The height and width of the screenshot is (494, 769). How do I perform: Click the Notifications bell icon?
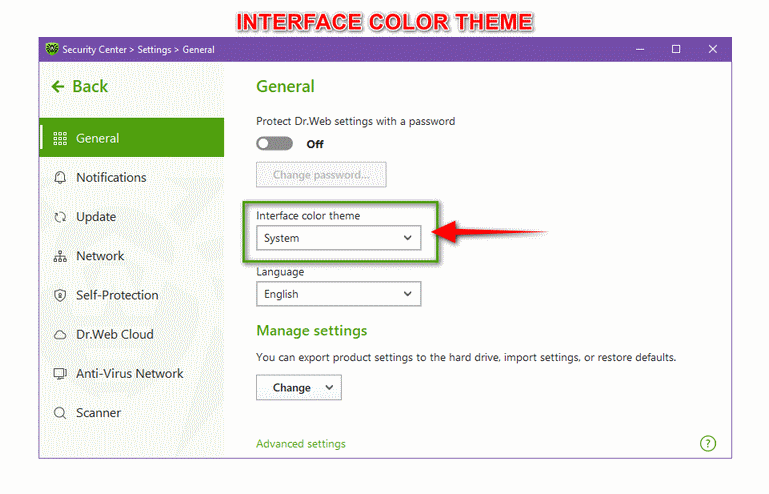(60, 178)
